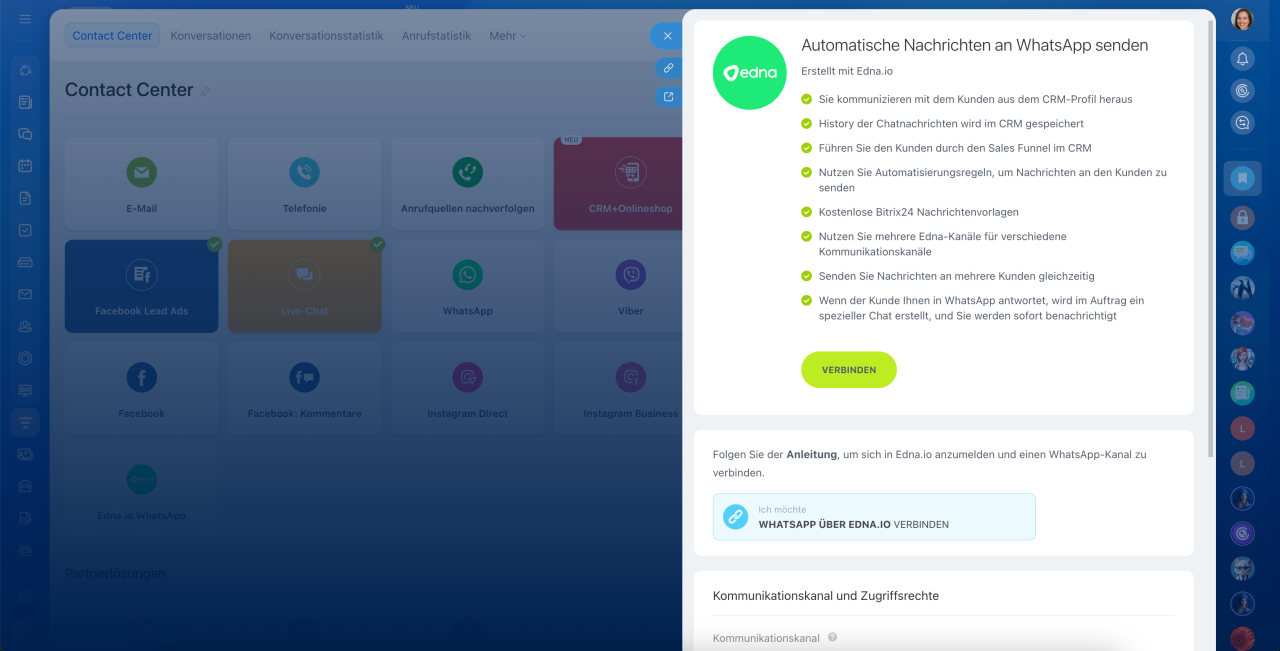Click 'History der Chatnachrichten' bullet text
The image size is (1280, 651).
point(951,124)
